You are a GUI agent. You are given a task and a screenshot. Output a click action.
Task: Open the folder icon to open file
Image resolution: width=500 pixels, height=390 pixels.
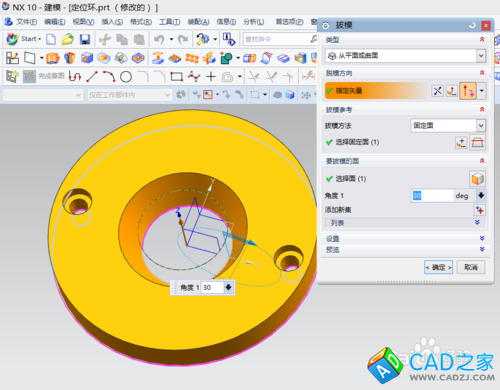point(68,39)
